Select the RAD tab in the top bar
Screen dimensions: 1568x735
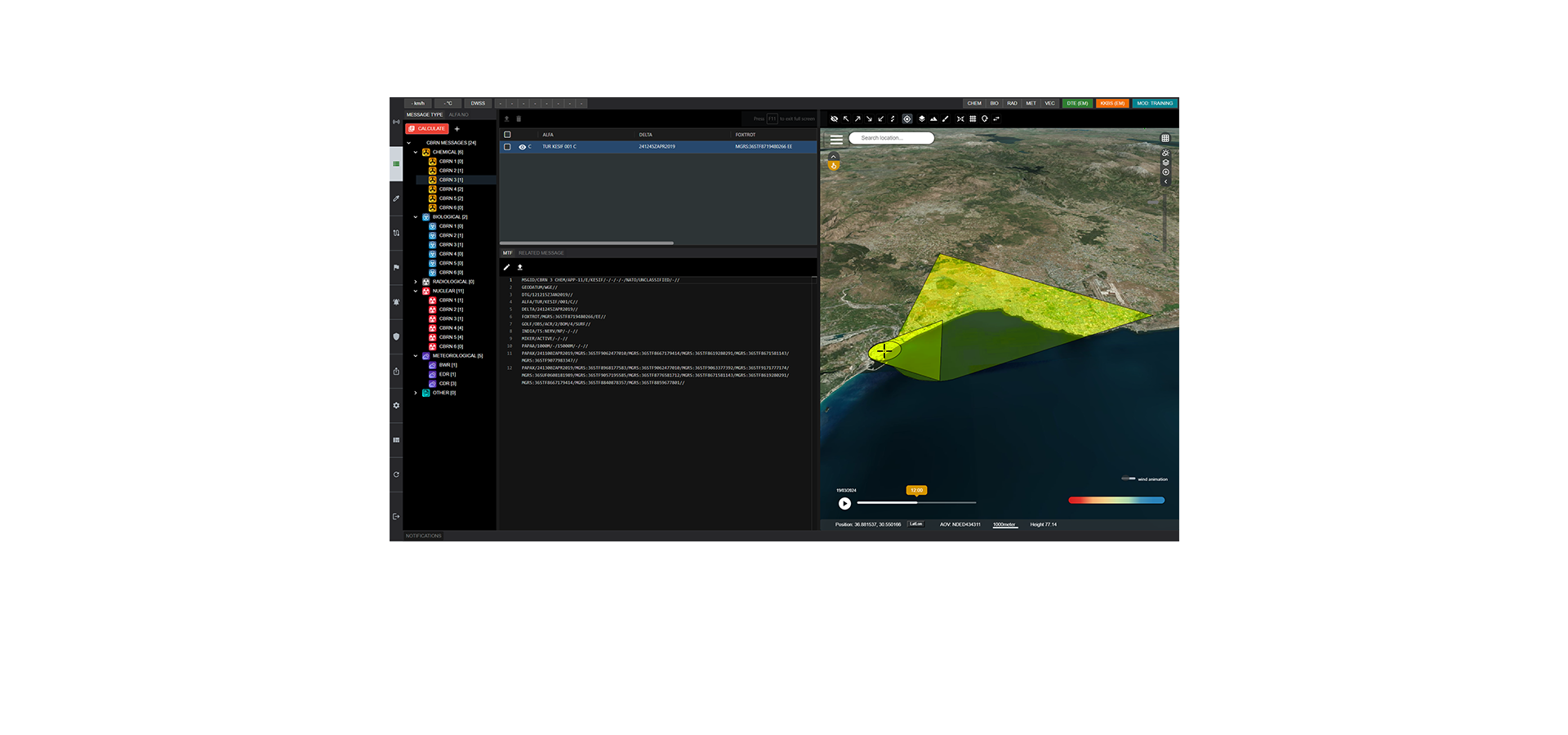pos(1012,104)
